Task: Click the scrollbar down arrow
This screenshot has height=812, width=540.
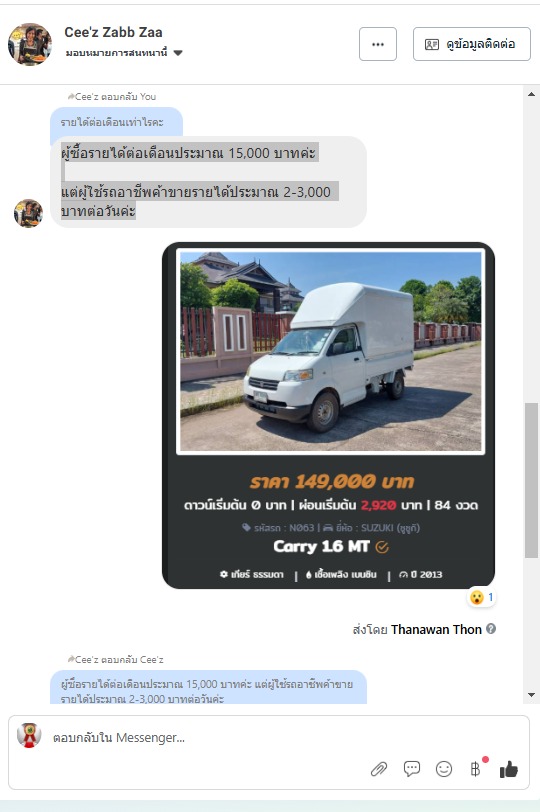Action: (x=531, y=695)
